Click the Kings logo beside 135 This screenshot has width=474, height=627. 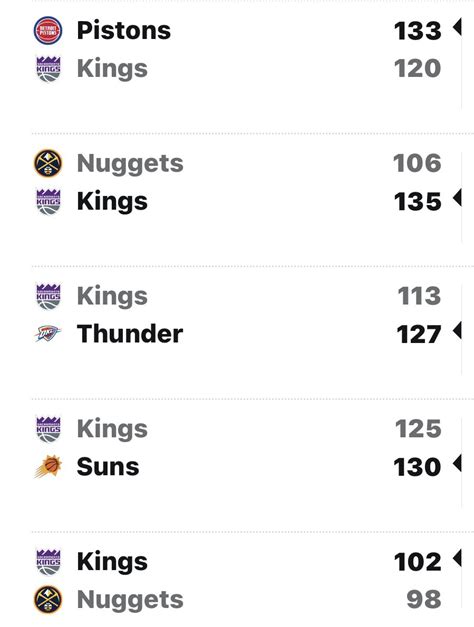tap(48, 202)
